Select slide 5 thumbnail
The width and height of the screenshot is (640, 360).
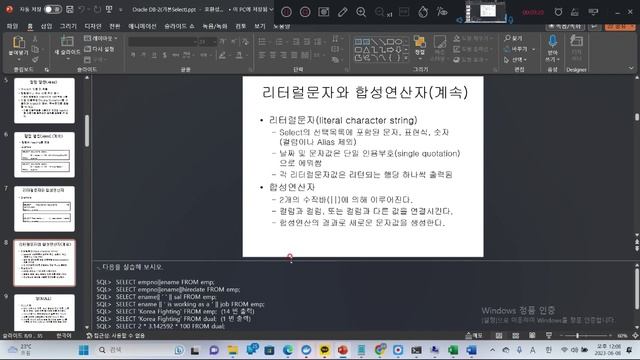click(x=44, y=100)
